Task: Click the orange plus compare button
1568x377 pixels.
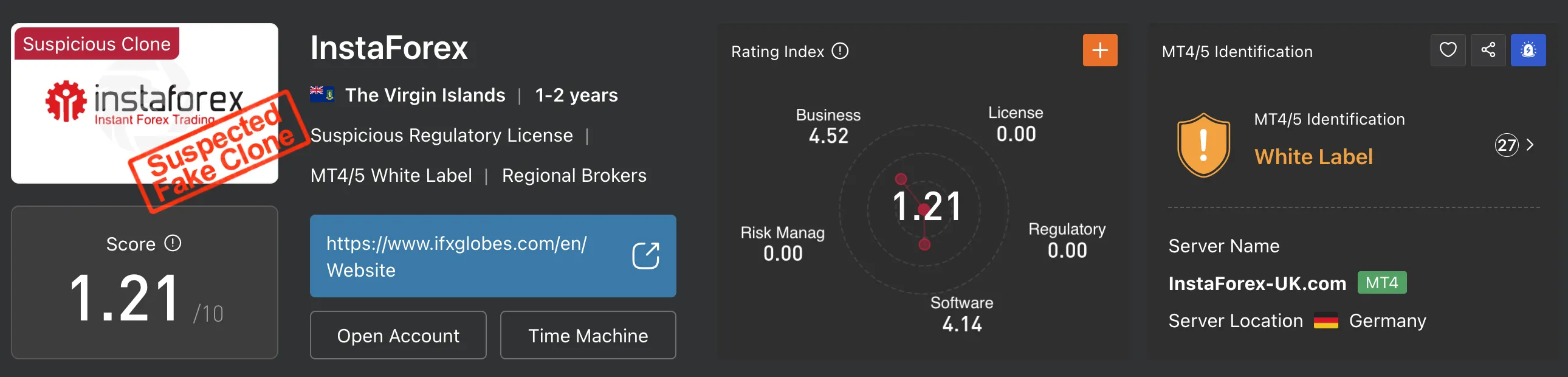Action: click(x=1099, y=50)
